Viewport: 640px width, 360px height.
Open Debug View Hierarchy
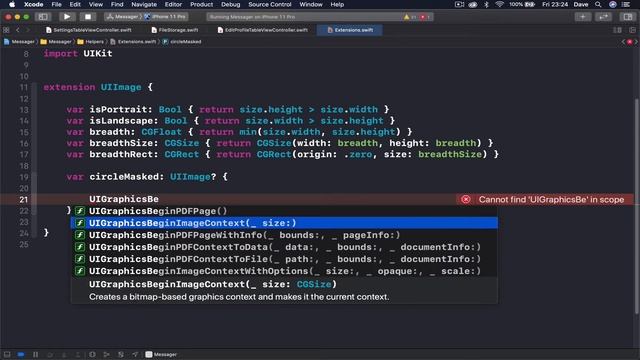pyautogui.click(x=92, y=354)
